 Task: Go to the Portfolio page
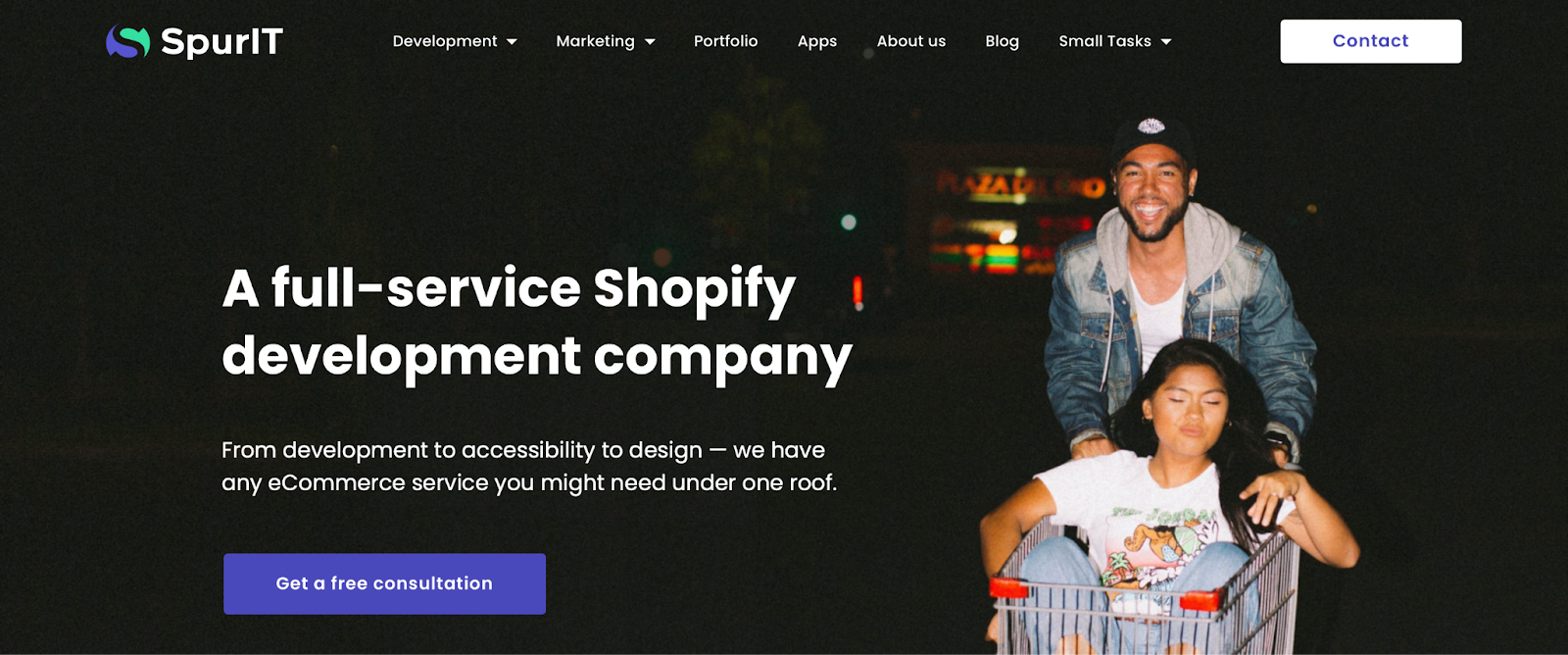(725, 41)
